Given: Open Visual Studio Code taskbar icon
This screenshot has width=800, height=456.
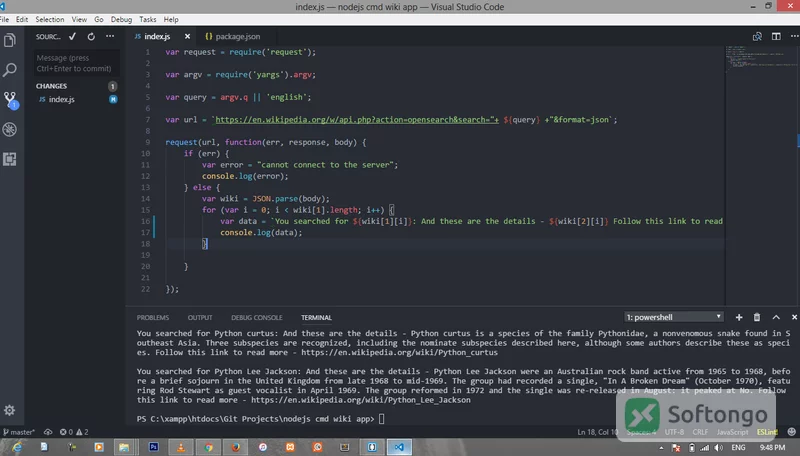Looking at the screenshot, I should tap(399, 447).
